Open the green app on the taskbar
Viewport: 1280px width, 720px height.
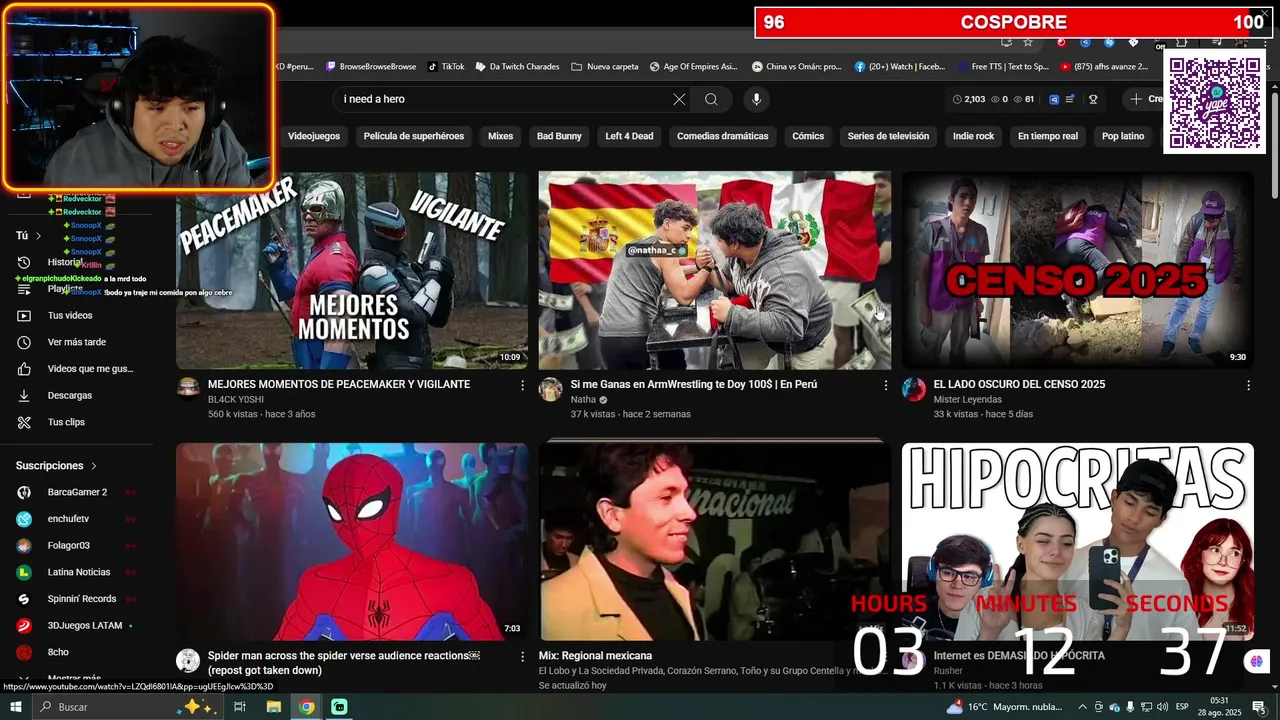pos(339,707)
